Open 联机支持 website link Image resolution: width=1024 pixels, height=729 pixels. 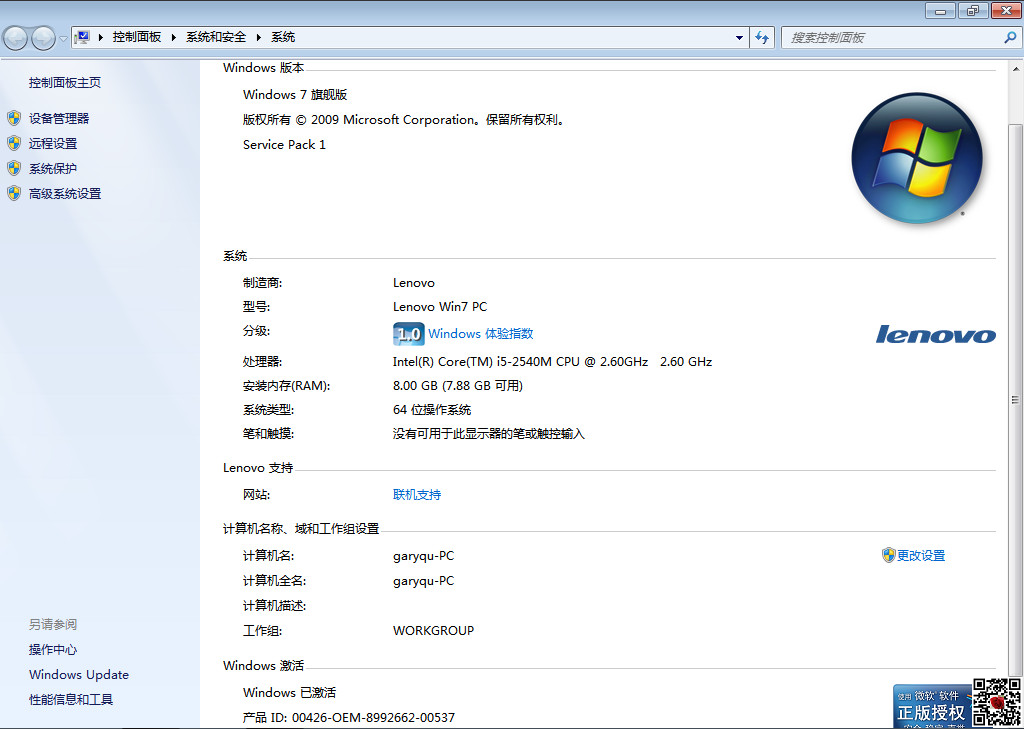point(417,494)
